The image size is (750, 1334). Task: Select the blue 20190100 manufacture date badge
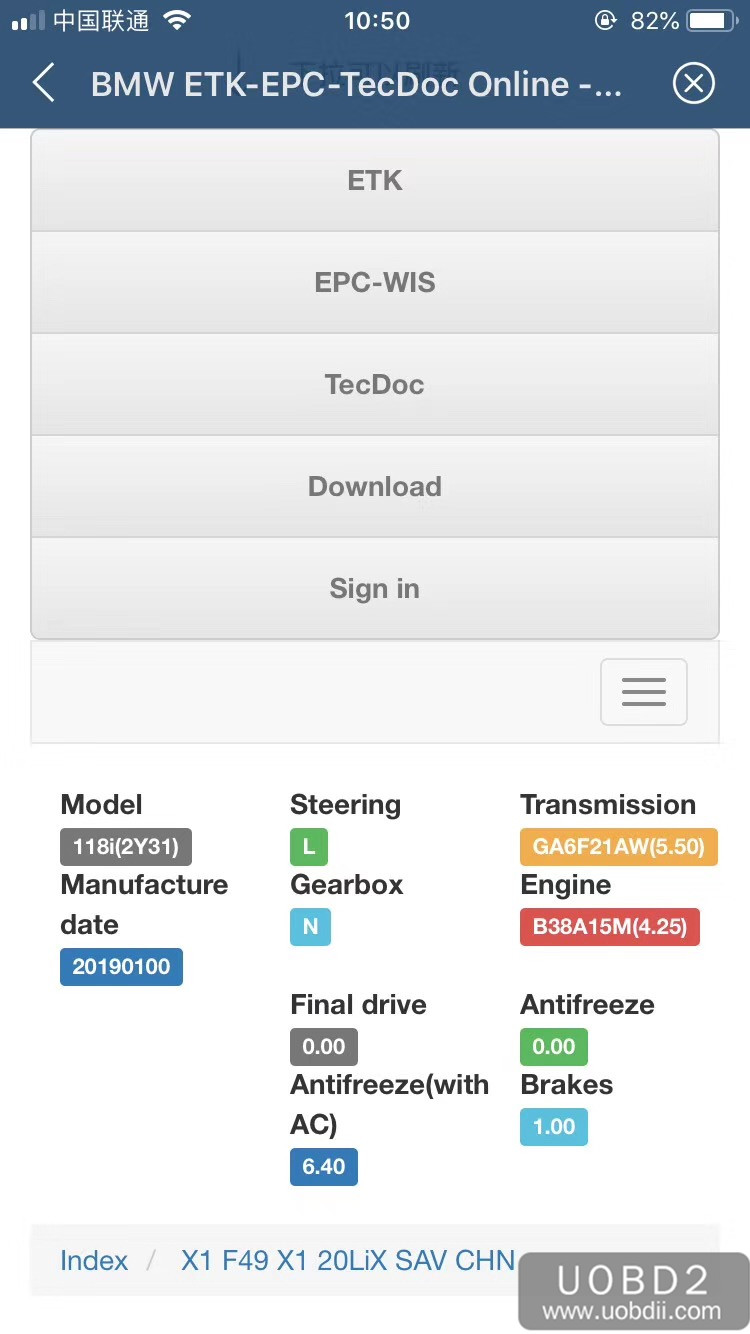point(121,966)
